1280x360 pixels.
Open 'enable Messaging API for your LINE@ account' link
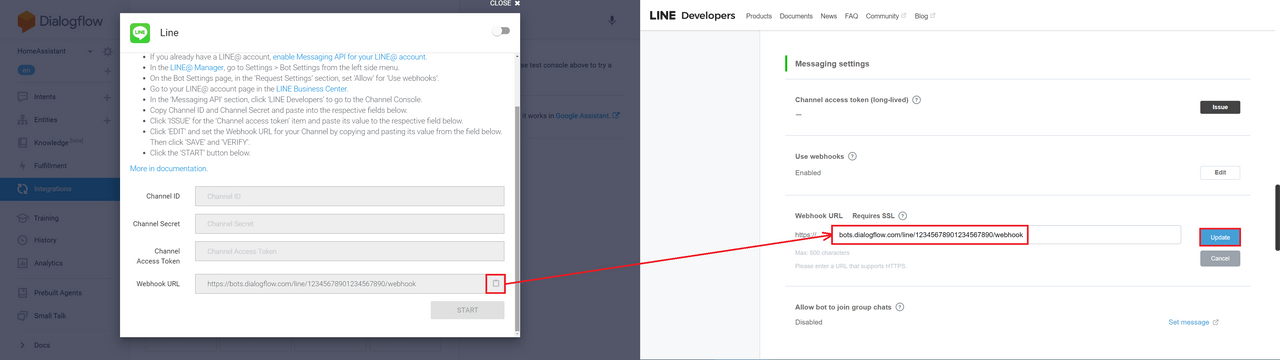point(350,57)
